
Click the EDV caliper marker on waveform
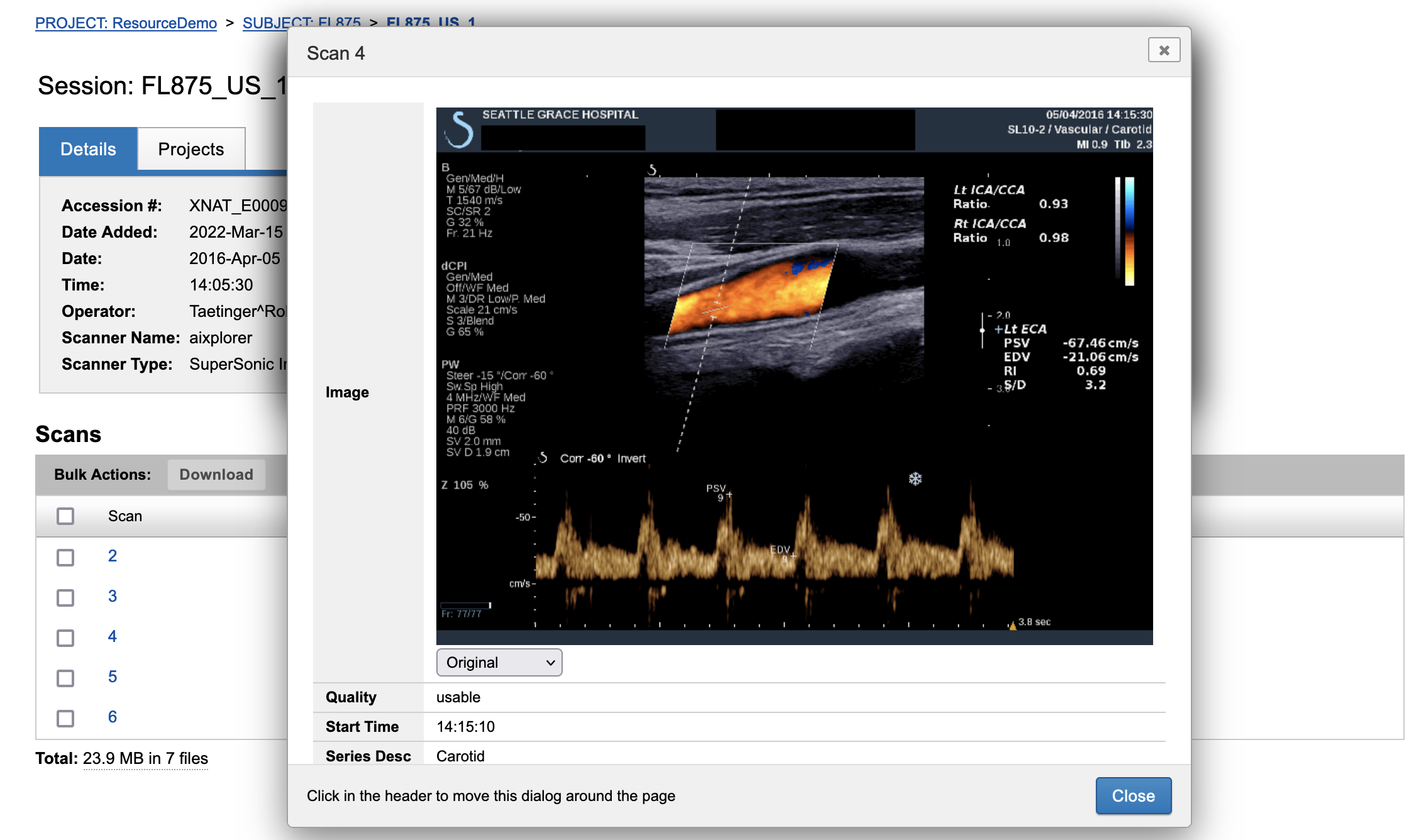[x=793, y=556]
